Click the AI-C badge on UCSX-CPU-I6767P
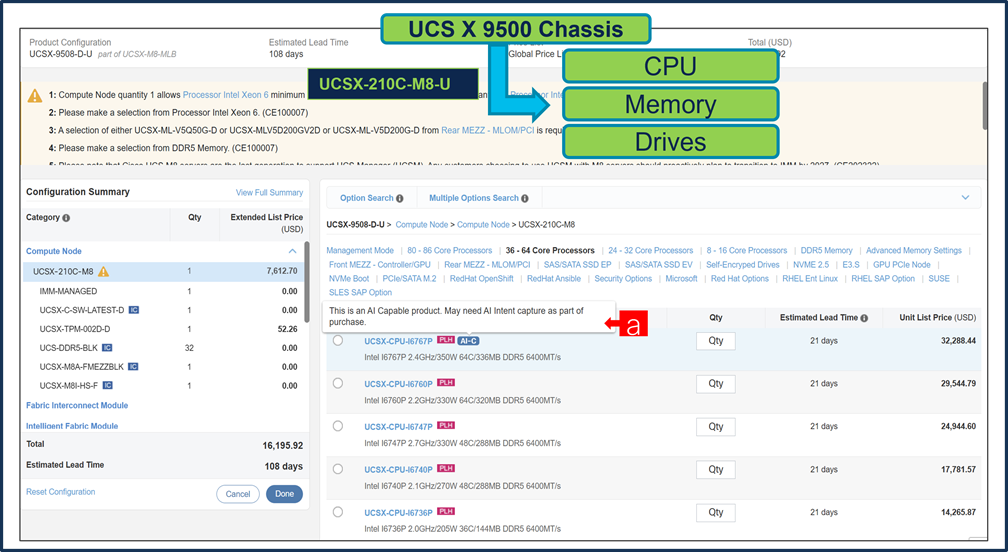The height and width of the screenshot is (552, 1008). tap(468, 341)
